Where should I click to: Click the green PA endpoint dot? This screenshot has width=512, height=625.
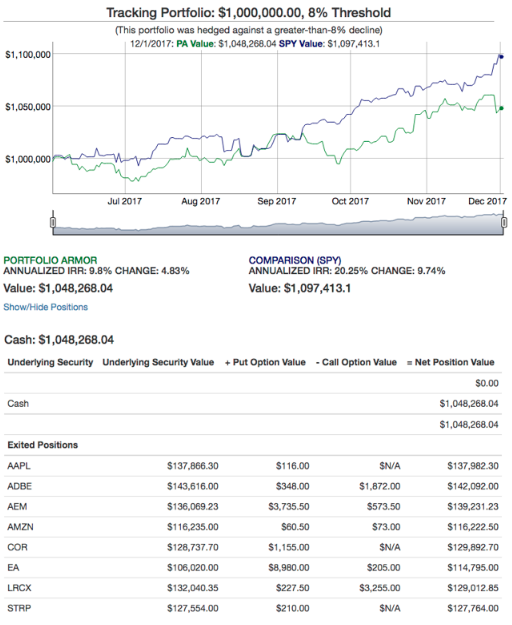(x=501, y=108)
